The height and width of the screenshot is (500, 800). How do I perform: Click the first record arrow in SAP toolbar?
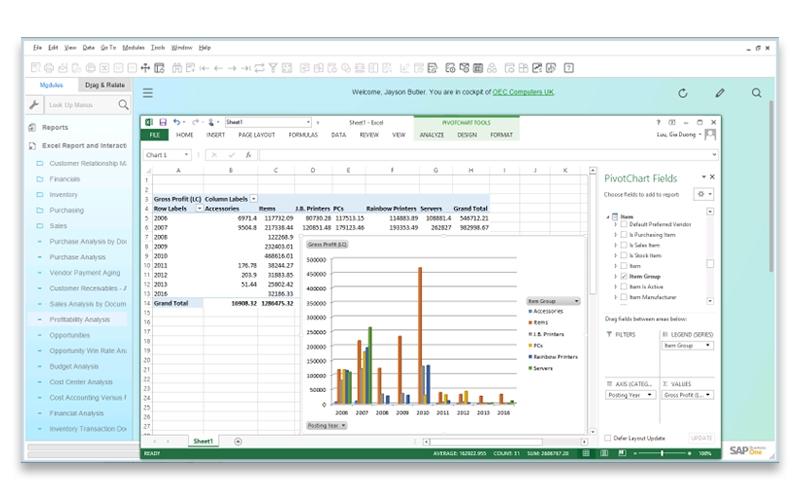coord(205,68)
